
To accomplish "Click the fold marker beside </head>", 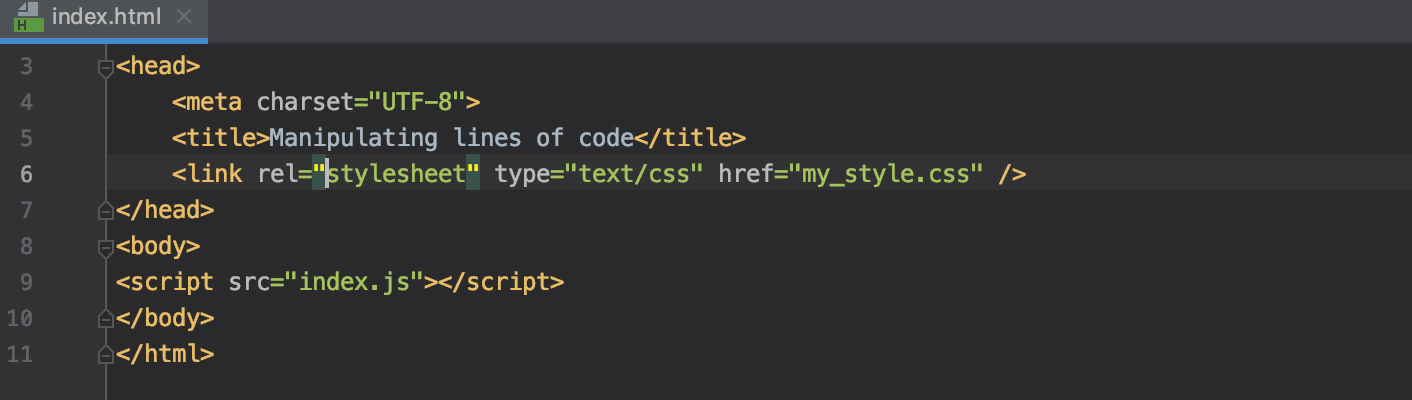I will [105, 211].
